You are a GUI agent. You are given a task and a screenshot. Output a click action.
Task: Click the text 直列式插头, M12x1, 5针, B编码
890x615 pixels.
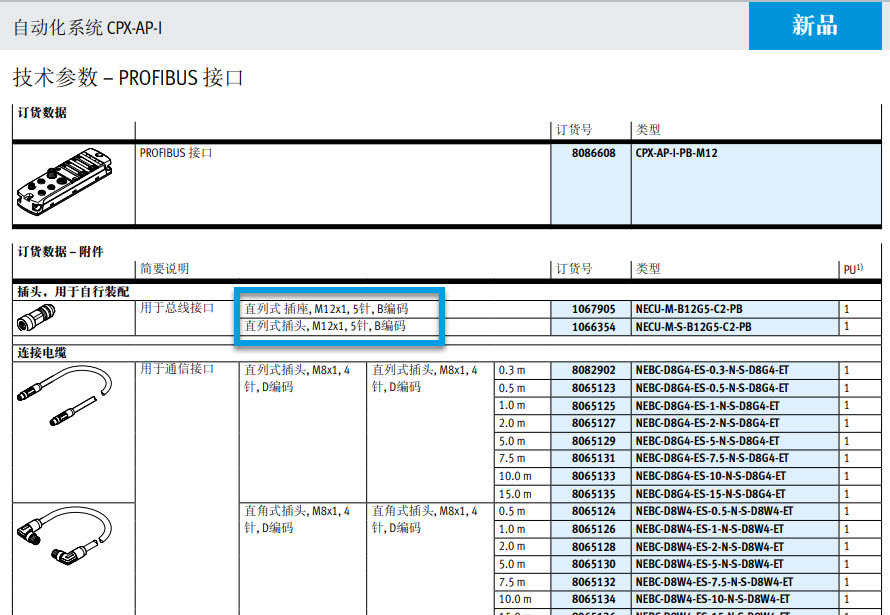click(325, 326)
